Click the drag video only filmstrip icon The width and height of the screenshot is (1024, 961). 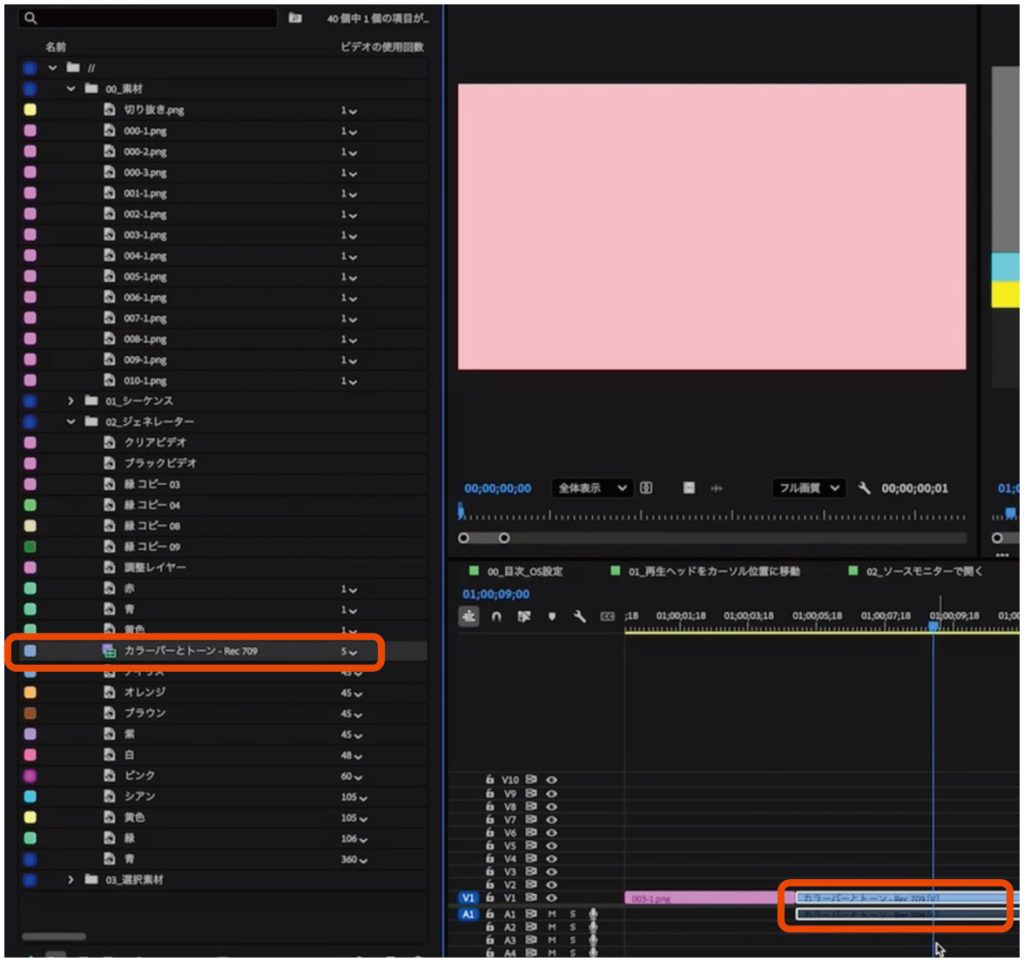tap(688, 488)
